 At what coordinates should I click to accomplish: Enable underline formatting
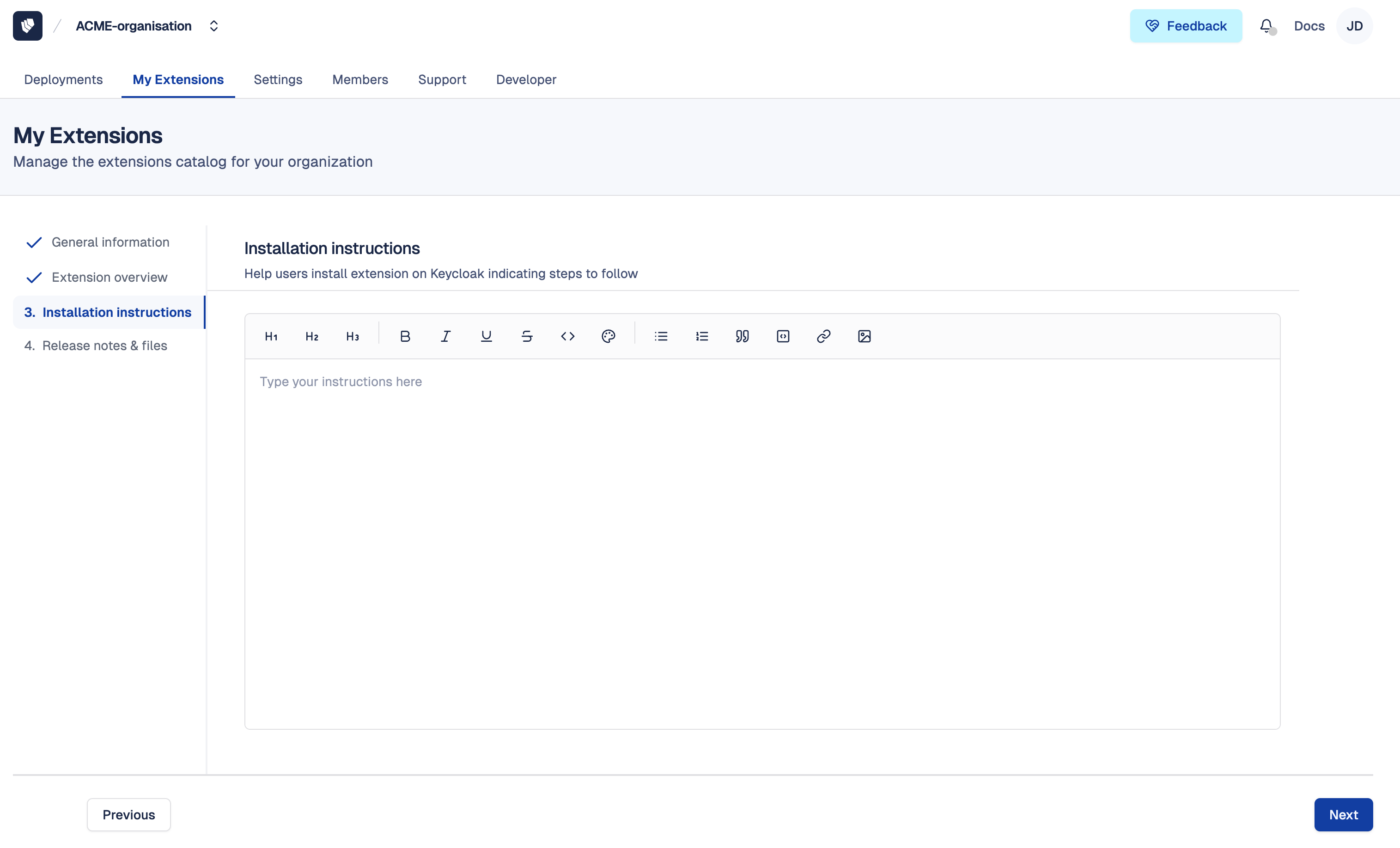pyautogui.click(x=487, y=336)
